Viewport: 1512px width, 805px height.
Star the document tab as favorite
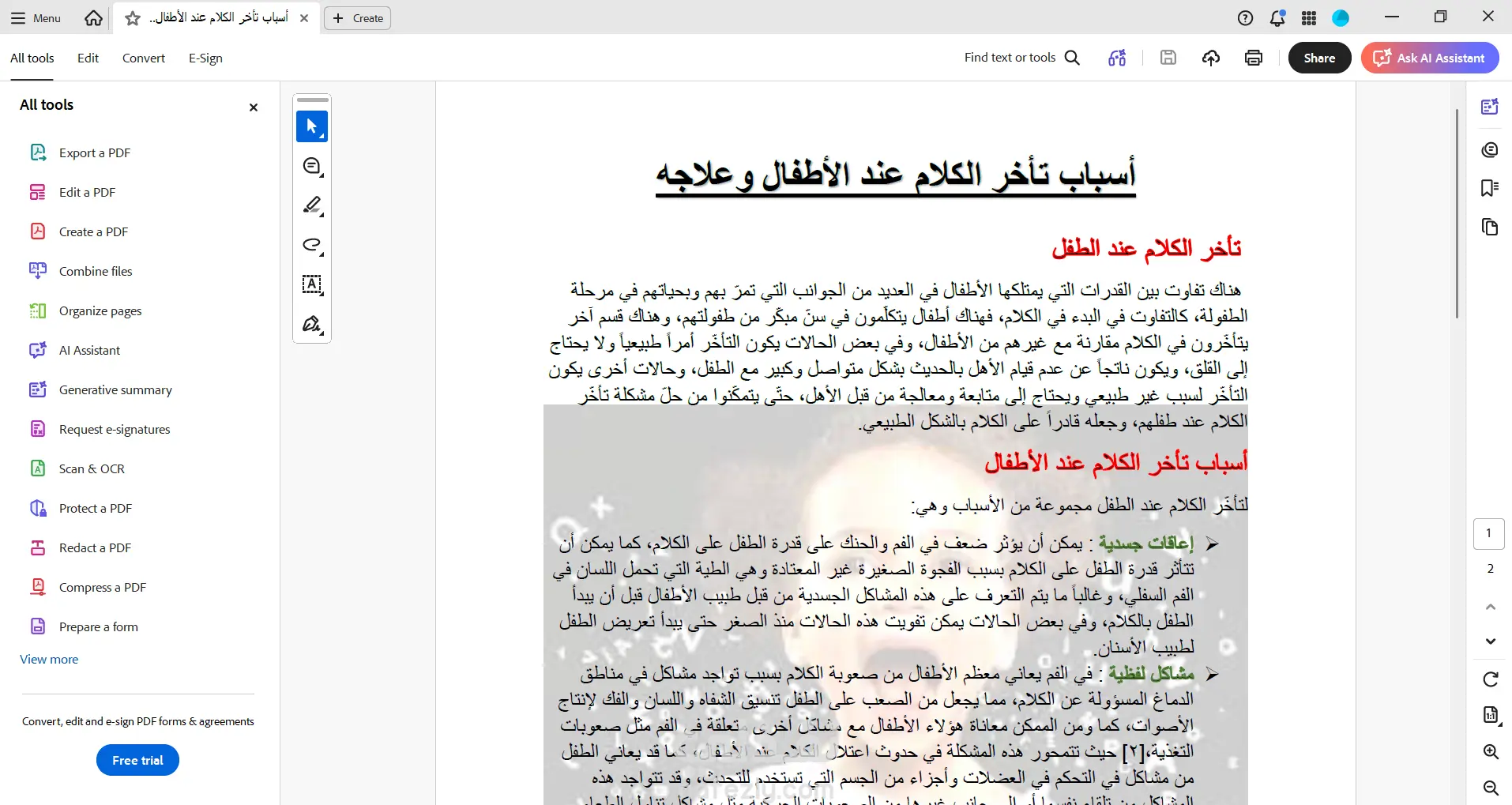click(x=133, y=18)
